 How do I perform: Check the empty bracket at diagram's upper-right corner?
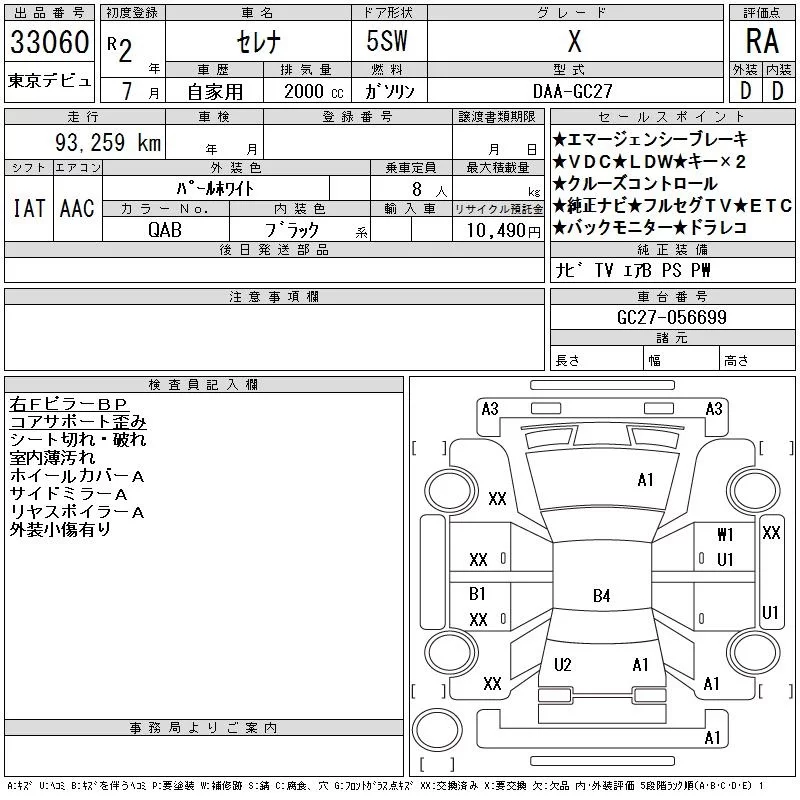[x=773, y=446]
